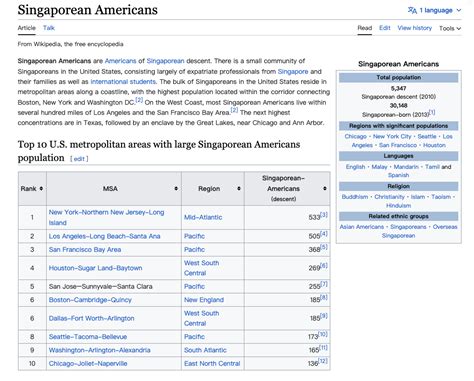Sort table by Region column arrows

(239, 188)
